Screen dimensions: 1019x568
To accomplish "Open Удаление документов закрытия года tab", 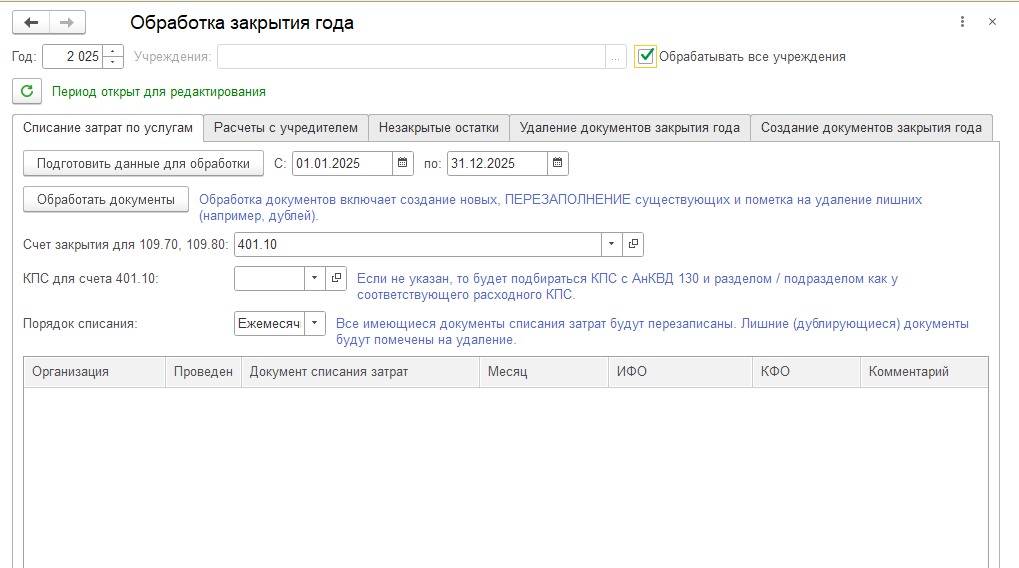I will click(x=630, y=128).
